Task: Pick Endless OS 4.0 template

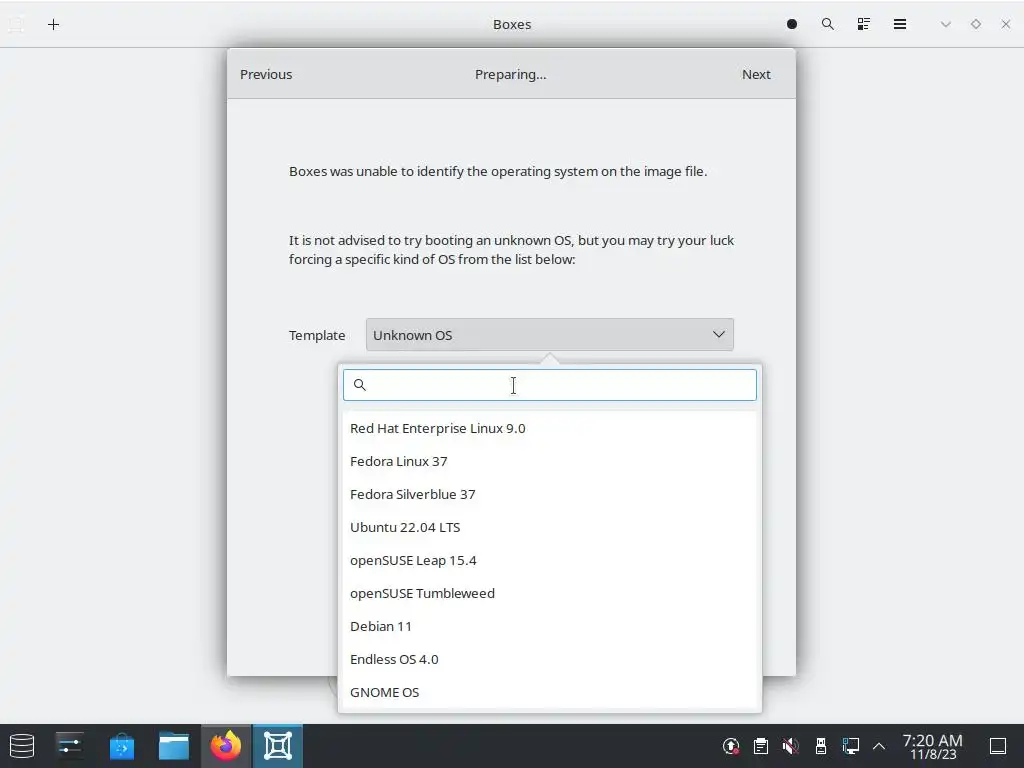Action: [549, 659]
